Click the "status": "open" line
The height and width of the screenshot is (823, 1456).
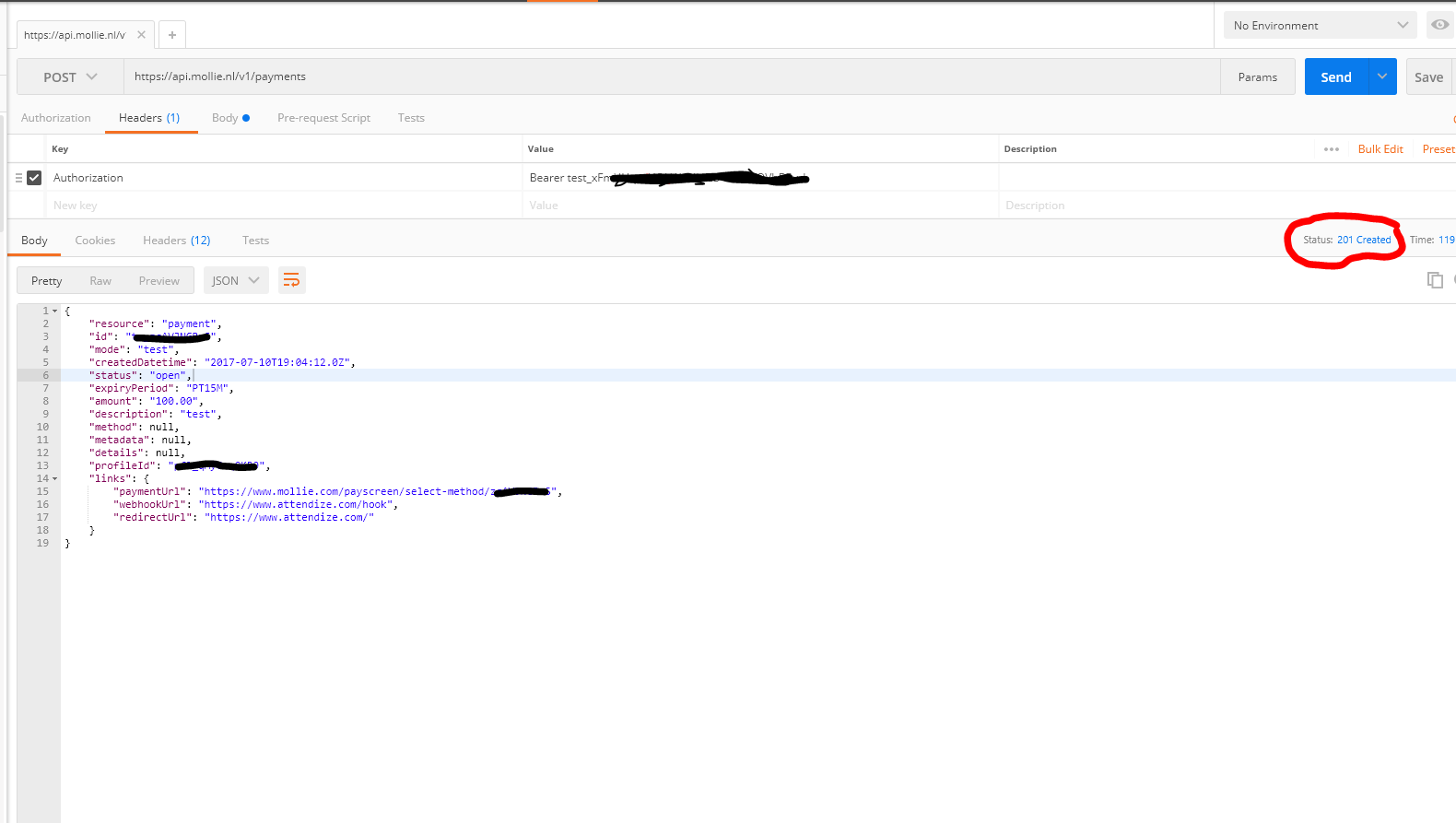tap(140, 376)
